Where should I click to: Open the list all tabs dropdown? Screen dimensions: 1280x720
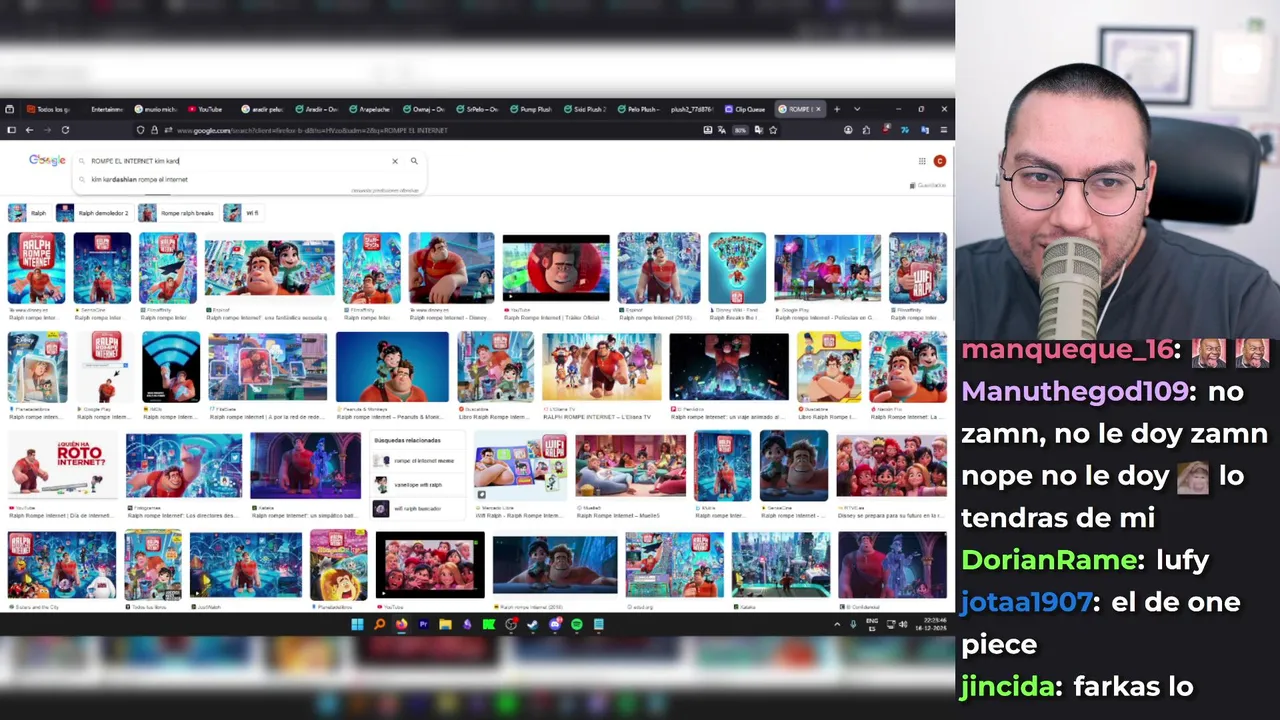(856, 109)
